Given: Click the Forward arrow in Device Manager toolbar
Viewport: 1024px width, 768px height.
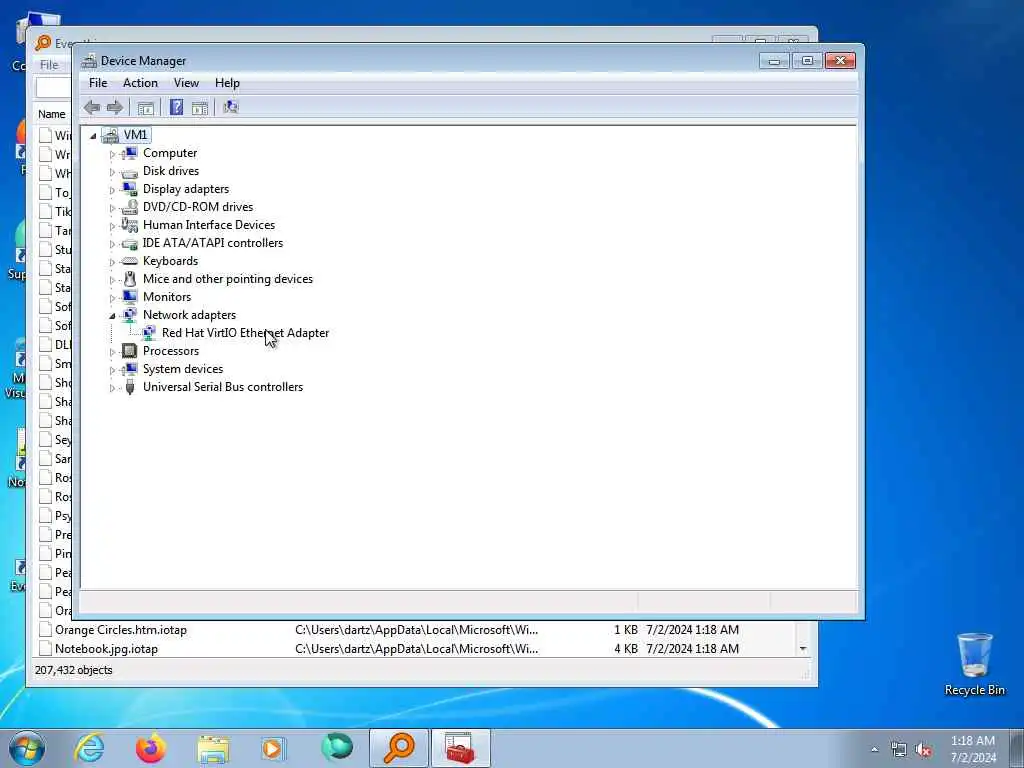Looking at the screenshot, I should pyautogui.click(x=115, y=107).
